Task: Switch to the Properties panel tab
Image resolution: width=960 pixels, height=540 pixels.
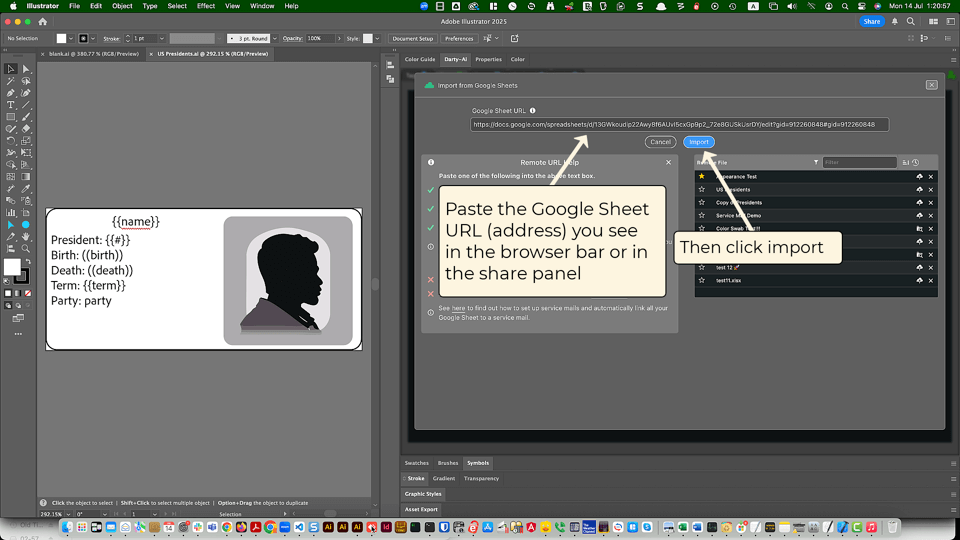Action: tap(488, 59)
